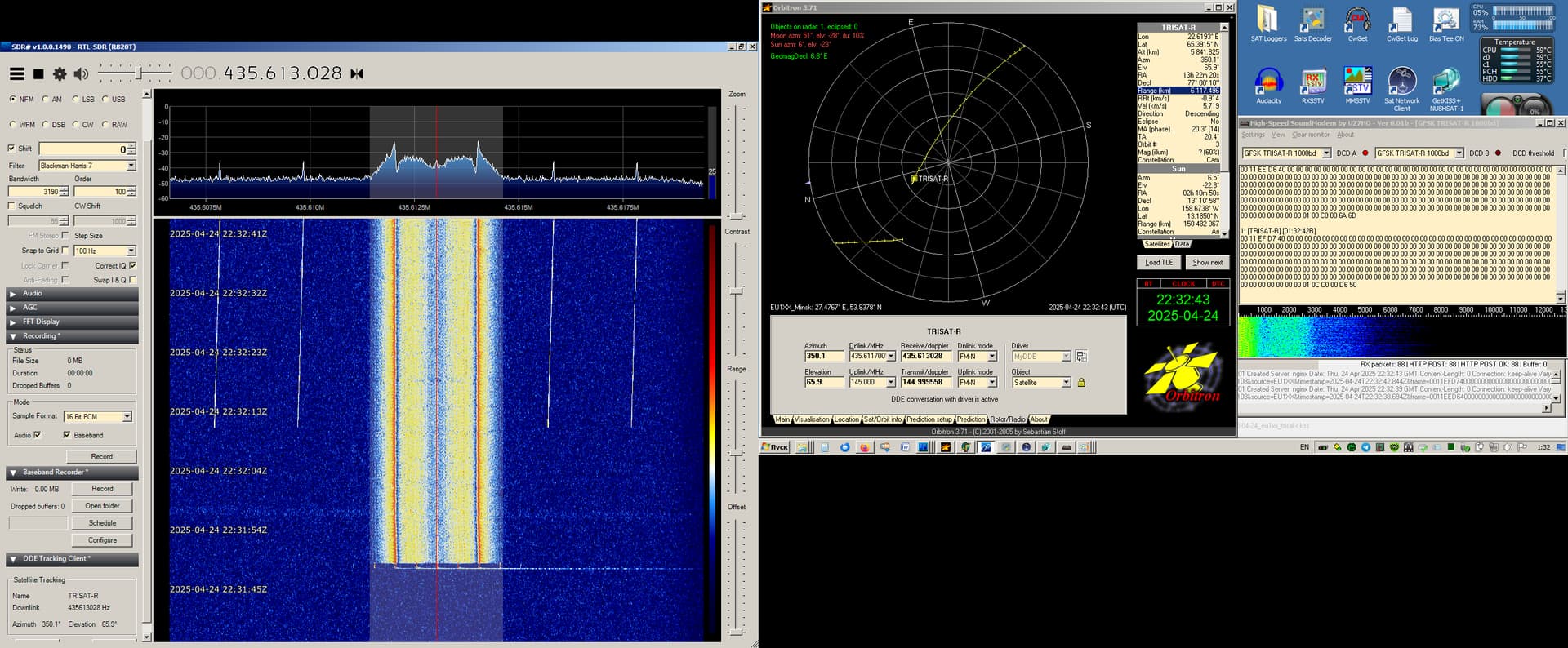Toggle the Shift checkbox
Image resolution: width=1568 pixels, height=648 pixels.
coord(11,149)
